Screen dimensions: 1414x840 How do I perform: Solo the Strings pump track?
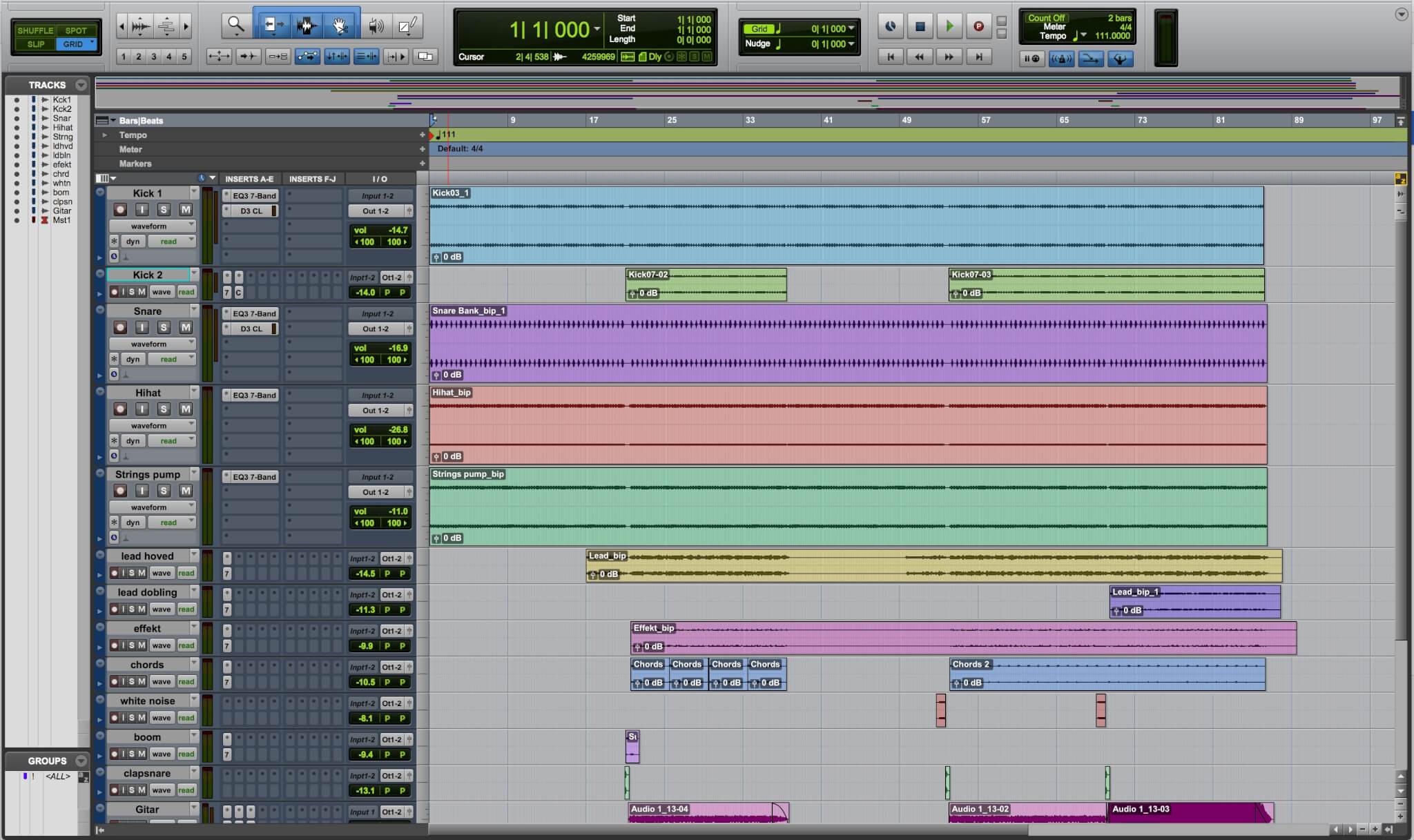click(x=164, y=490)
